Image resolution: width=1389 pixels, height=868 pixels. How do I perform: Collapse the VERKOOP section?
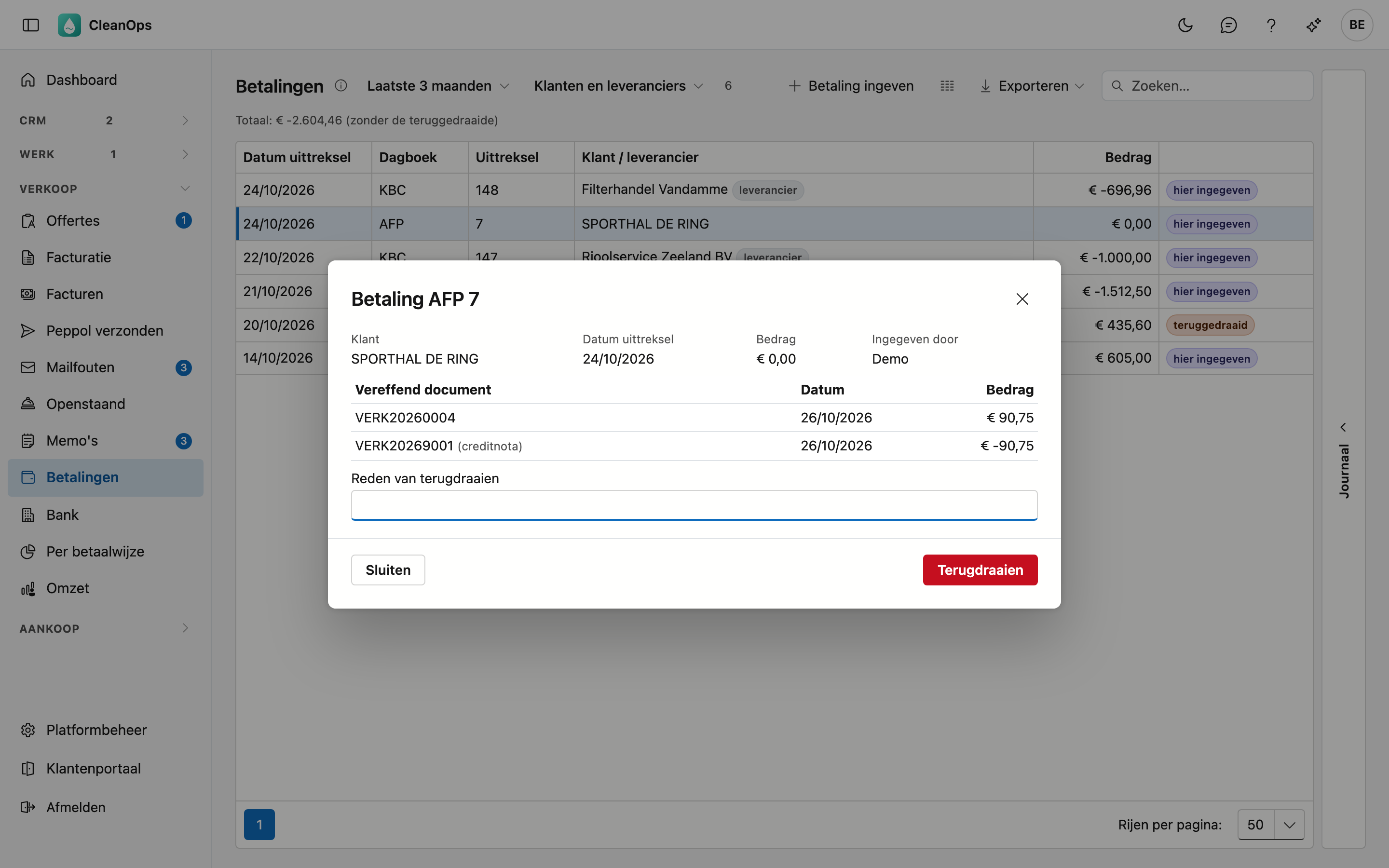[x=106, y=189]
